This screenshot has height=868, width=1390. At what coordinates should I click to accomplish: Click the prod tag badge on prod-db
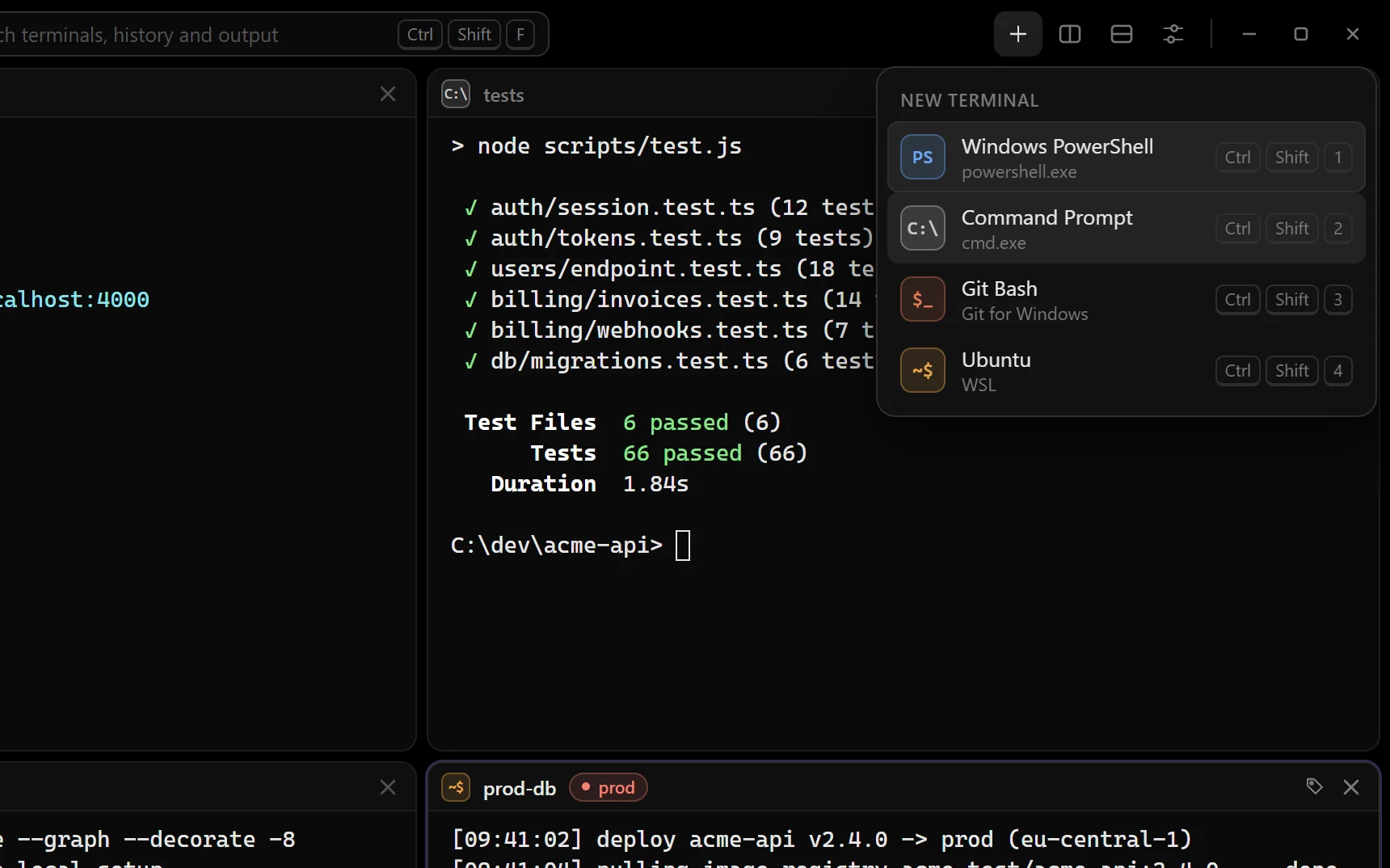[x=609, y=787]
